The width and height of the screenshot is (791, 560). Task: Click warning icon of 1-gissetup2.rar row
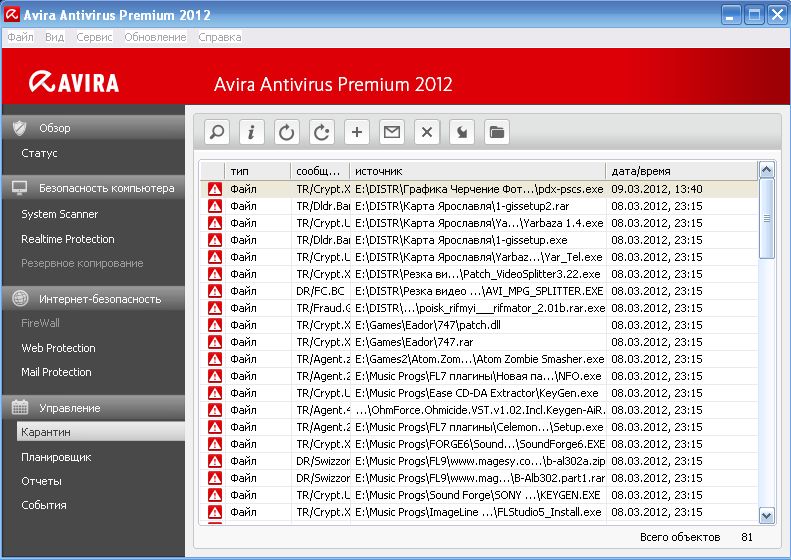click(215, 206)
